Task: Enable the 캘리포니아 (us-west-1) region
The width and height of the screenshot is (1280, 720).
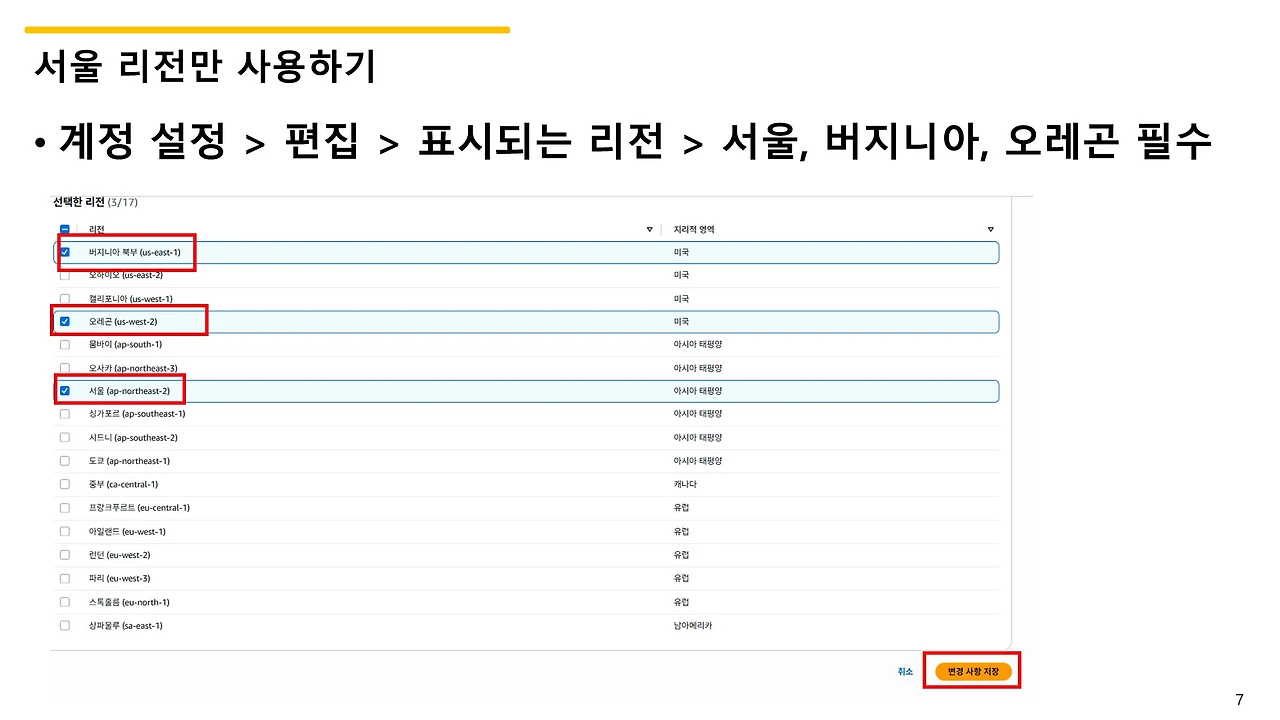Action: [64, 298]
